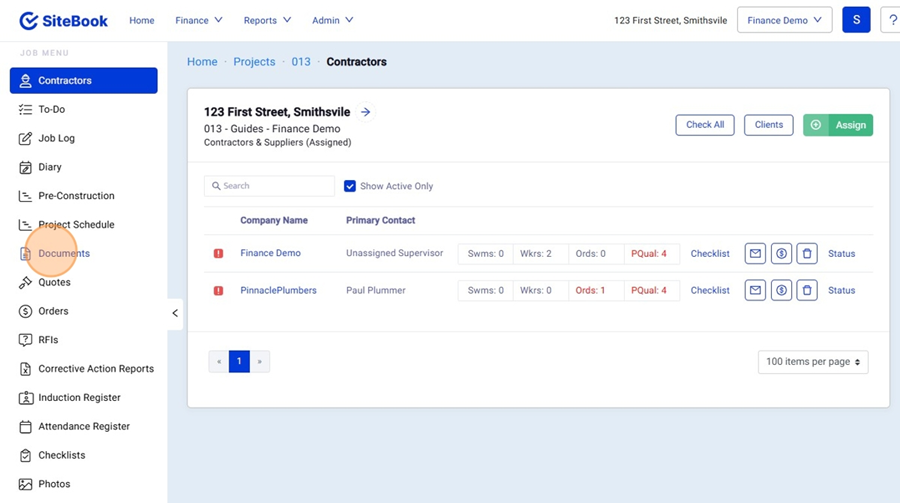
Task: Open Documents in the job menu
Action: pos(64,254)
